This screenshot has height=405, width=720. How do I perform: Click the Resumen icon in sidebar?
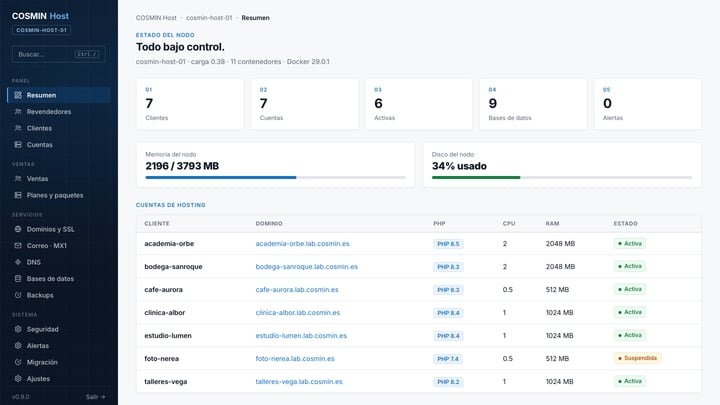[x=18, y=95]
